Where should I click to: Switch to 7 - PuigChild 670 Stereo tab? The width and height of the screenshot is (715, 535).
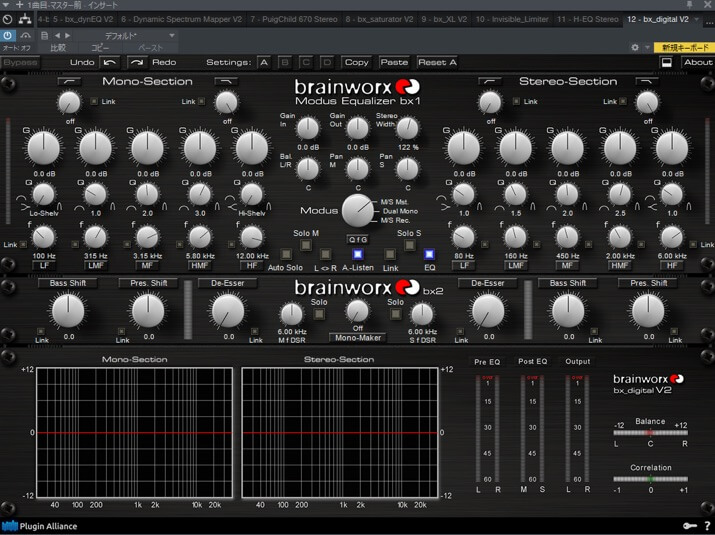[293, 19]
